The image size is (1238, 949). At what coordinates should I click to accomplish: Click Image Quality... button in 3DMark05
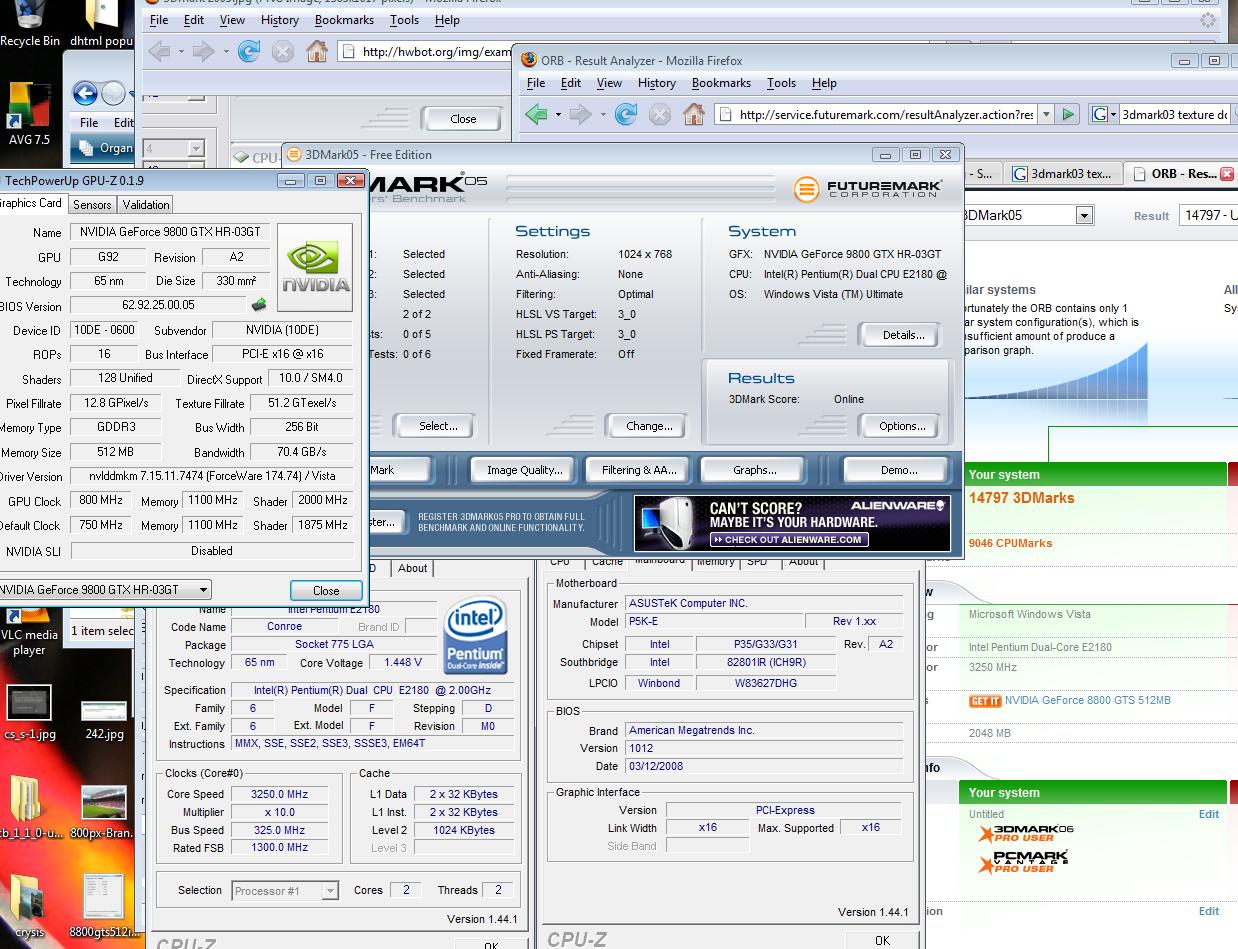pos(525,470)
